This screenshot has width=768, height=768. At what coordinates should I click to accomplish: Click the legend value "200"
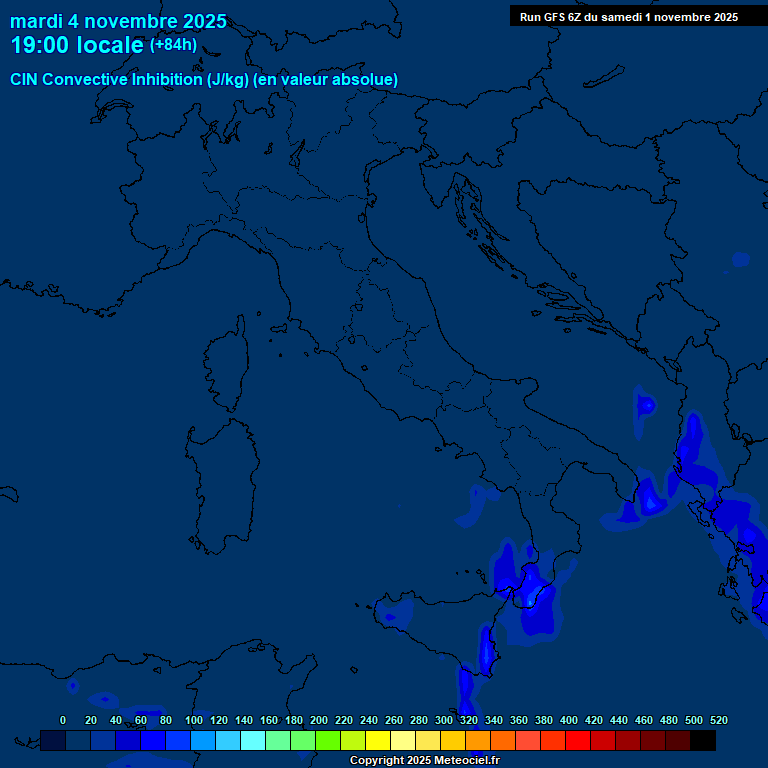coord(318,720)
